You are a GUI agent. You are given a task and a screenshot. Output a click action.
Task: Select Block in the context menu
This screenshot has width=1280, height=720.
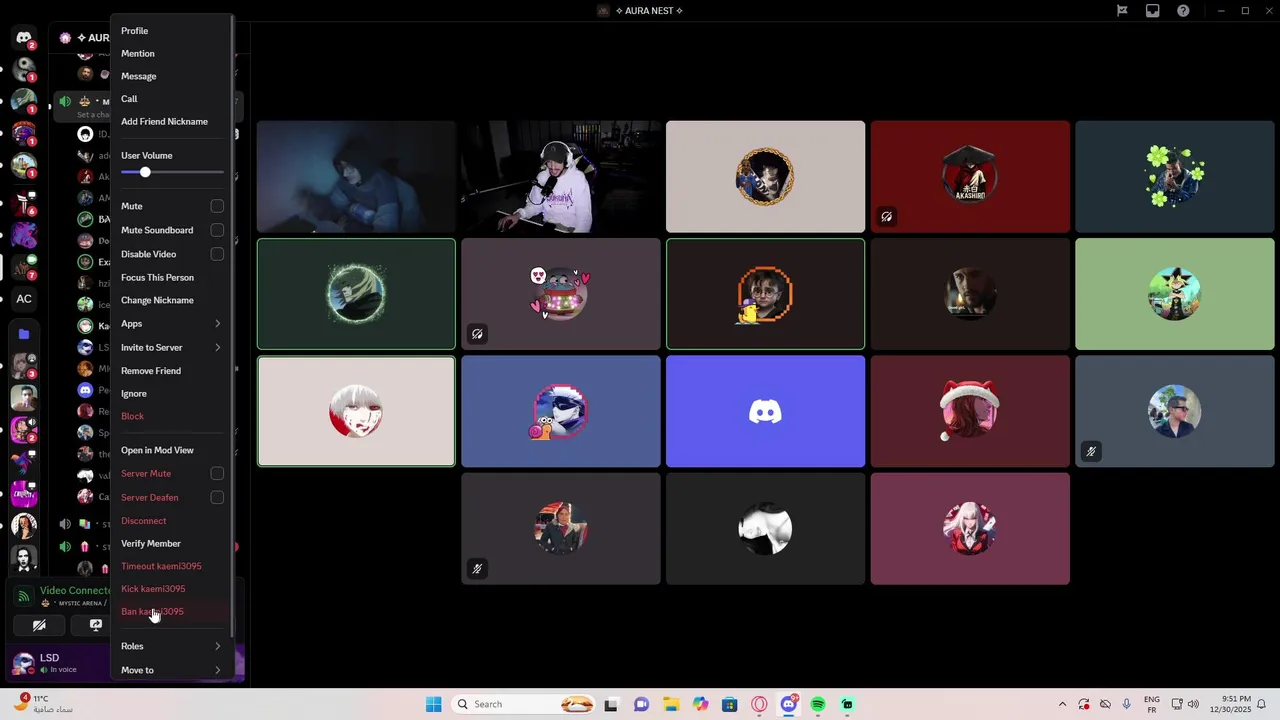pos(171,416)
